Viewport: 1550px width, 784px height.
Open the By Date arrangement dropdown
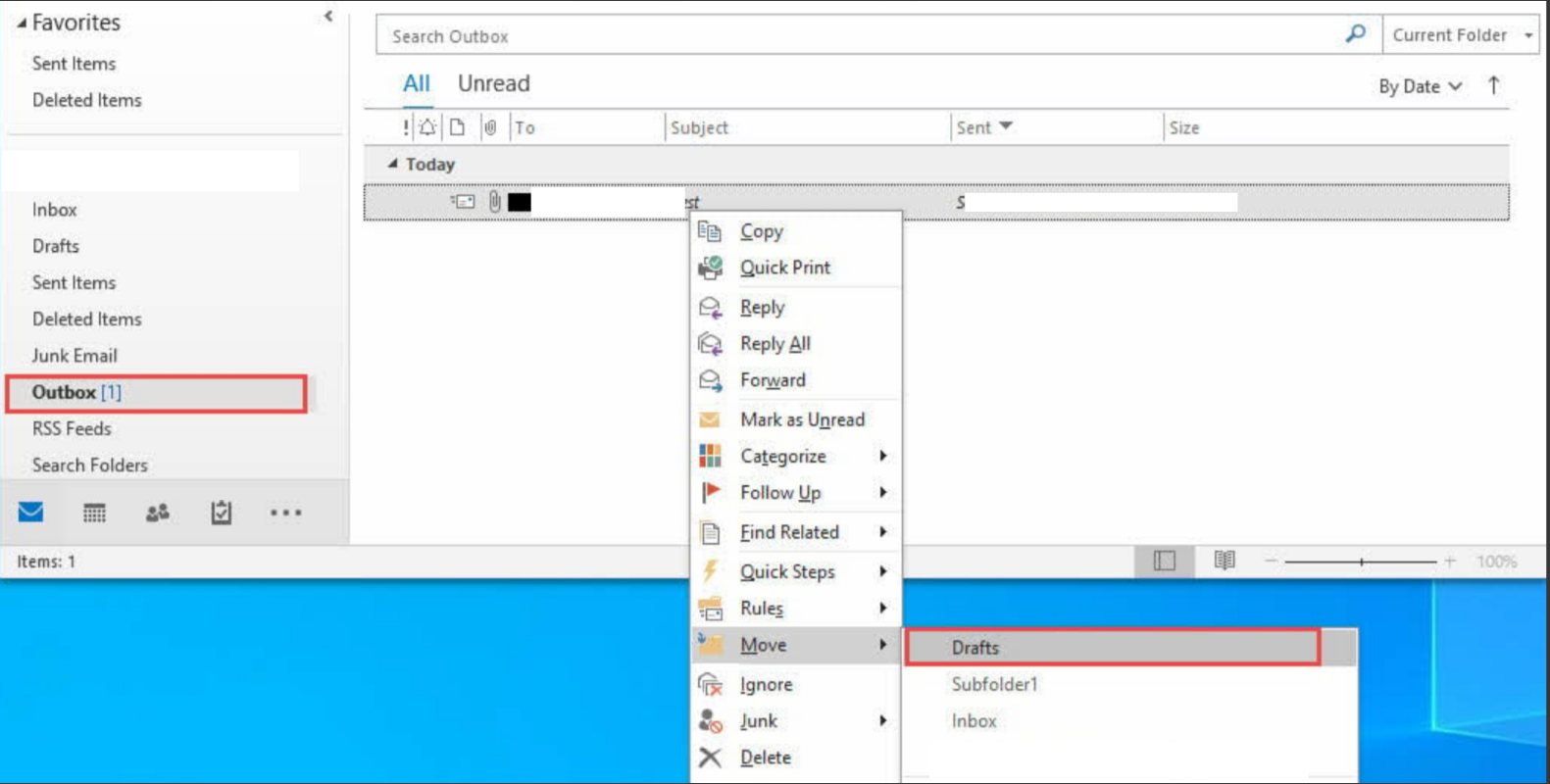click(x=1421, y=86)
